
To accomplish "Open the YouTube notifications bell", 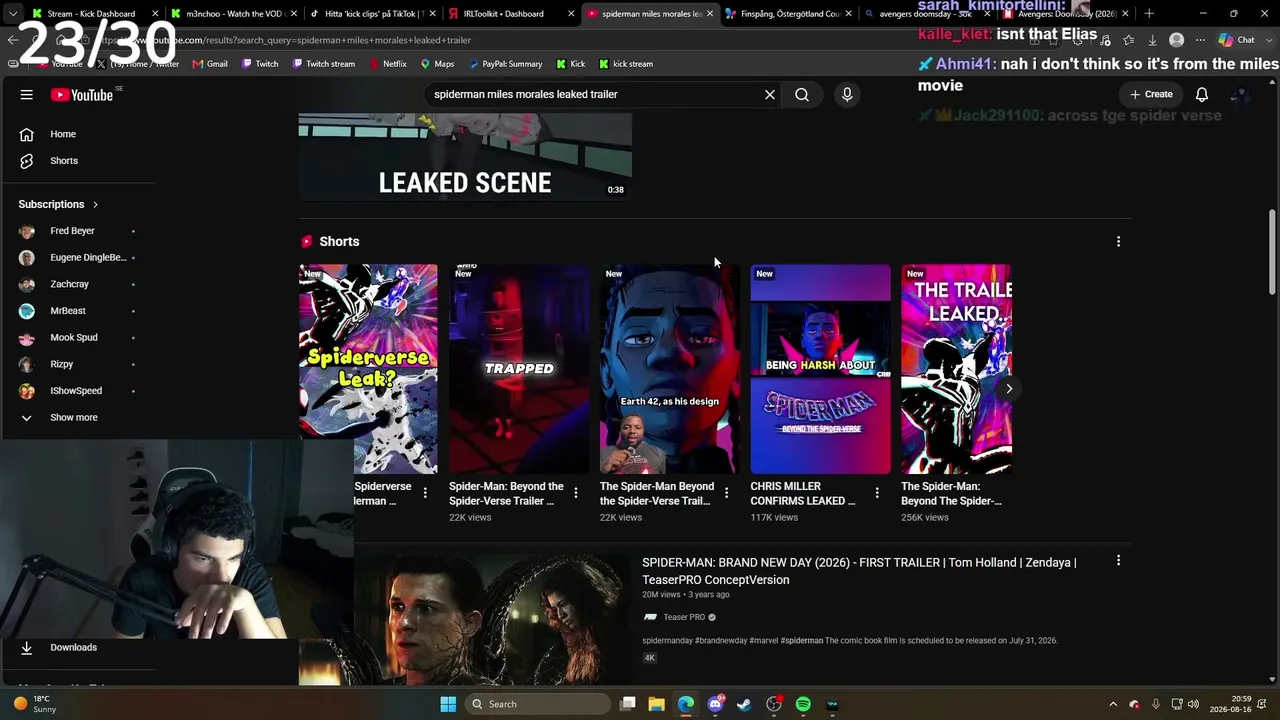I will [x=1202, y=94].
